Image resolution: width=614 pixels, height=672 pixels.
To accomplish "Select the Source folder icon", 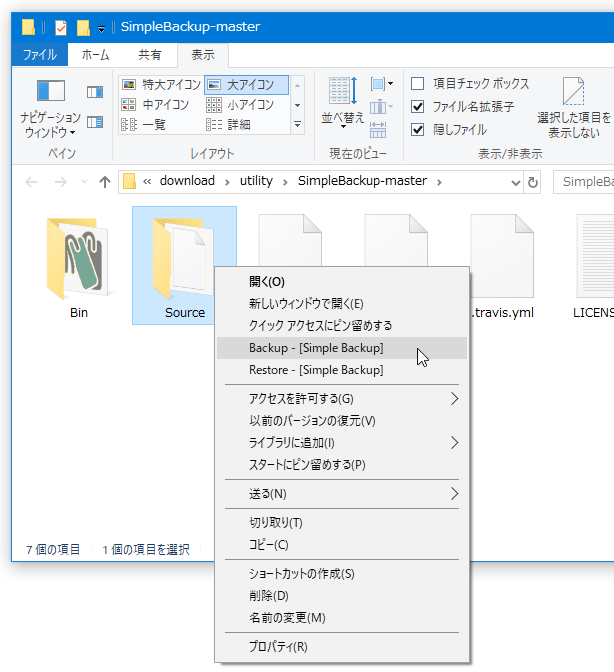I will (184, 258).
